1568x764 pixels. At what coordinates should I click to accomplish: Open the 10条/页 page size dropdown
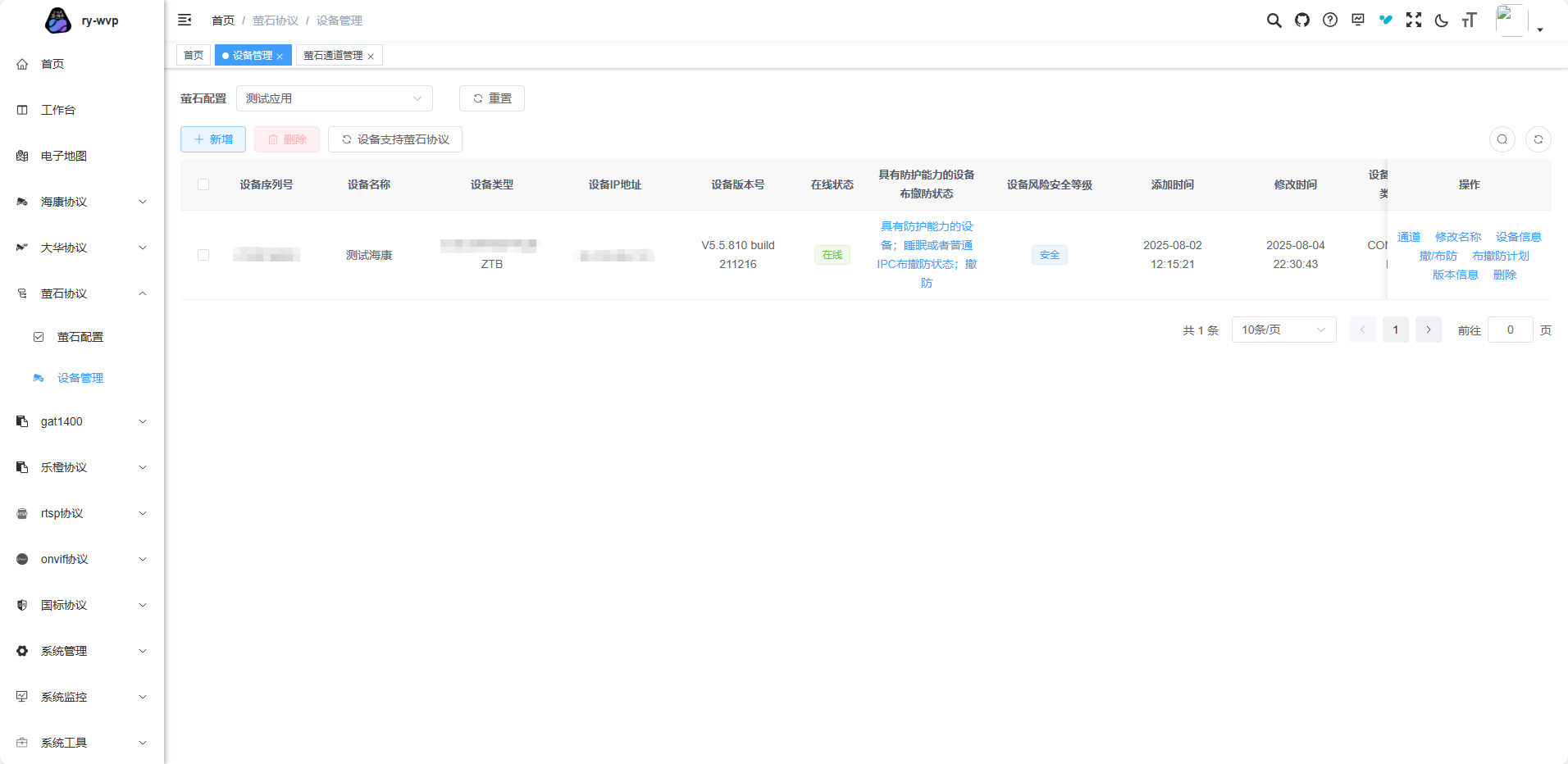[x=1283, y=330]
